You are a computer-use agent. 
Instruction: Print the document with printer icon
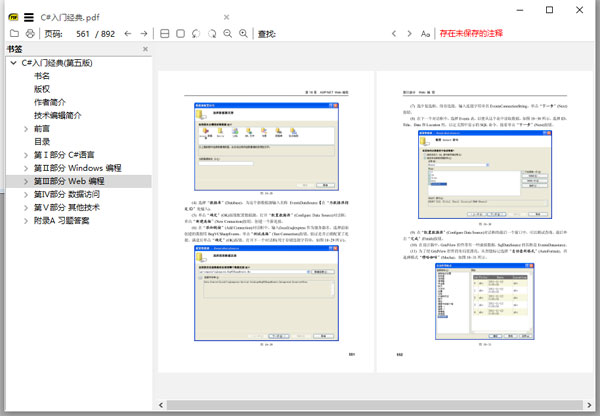point(30,34)
